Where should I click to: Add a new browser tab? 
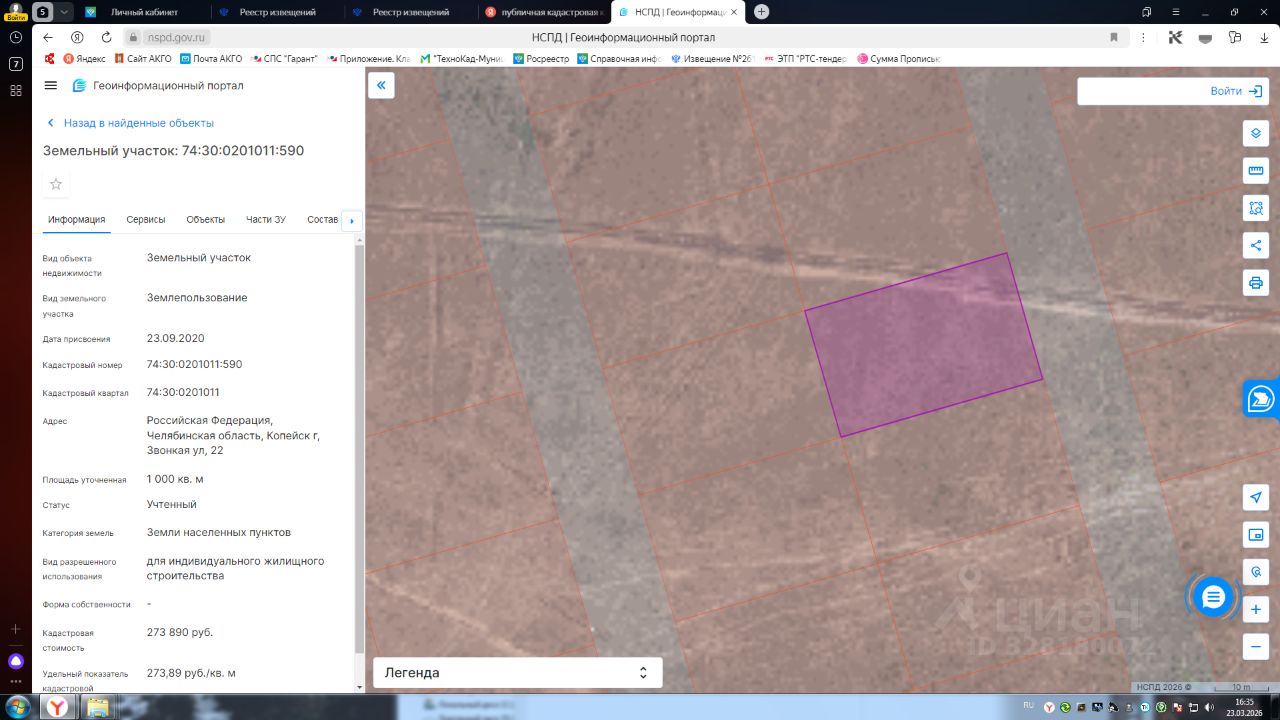[x=762, y=12]
